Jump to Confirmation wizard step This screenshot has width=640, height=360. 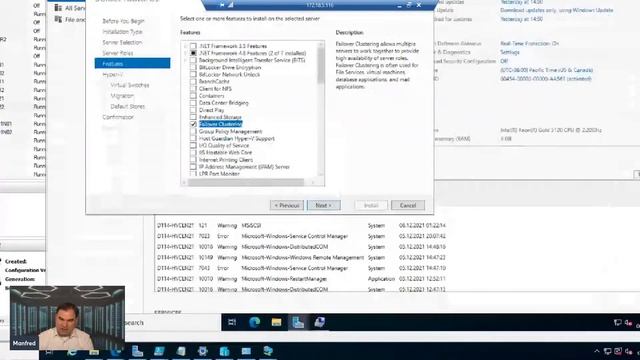[118, 117]
